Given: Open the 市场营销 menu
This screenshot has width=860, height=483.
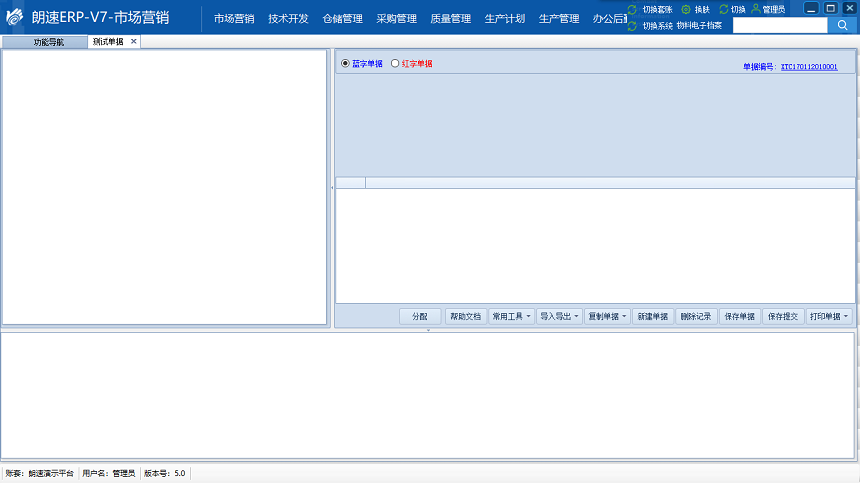Looking at the screenshot, I should tap(234, 19).
